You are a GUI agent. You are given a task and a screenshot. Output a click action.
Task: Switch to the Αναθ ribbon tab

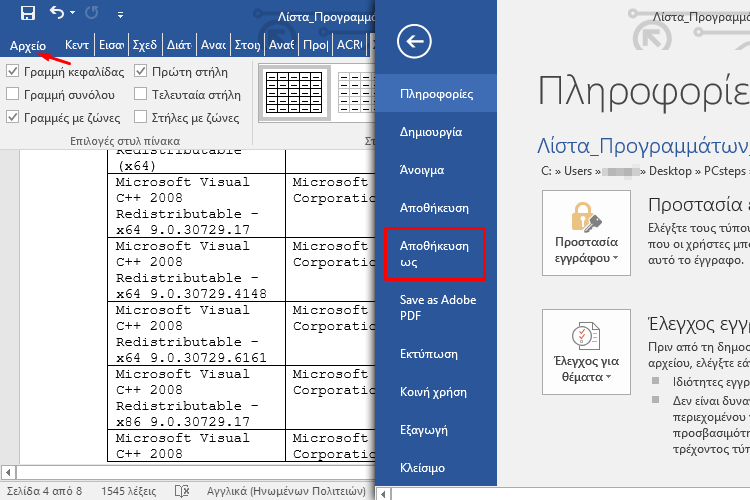pos(282,45)
